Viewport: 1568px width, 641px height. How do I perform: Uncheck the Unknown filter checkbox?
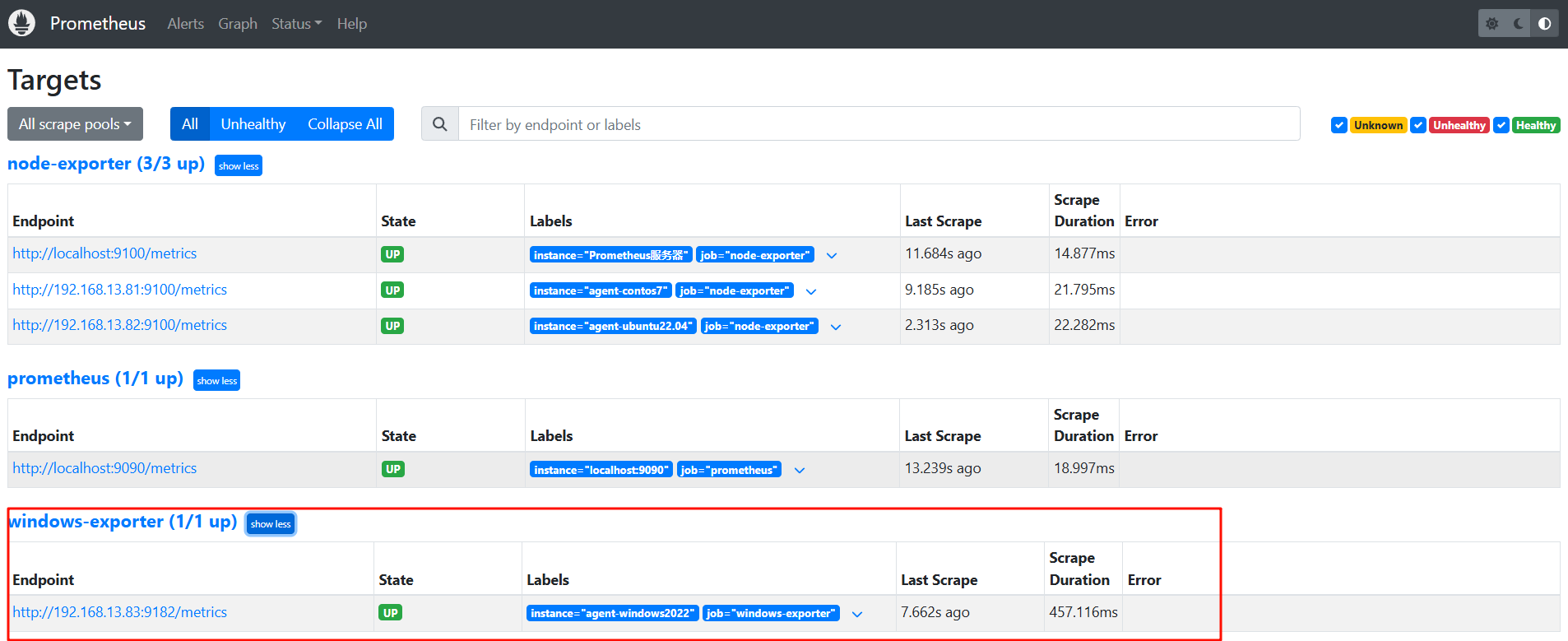tap(1339, 125)
